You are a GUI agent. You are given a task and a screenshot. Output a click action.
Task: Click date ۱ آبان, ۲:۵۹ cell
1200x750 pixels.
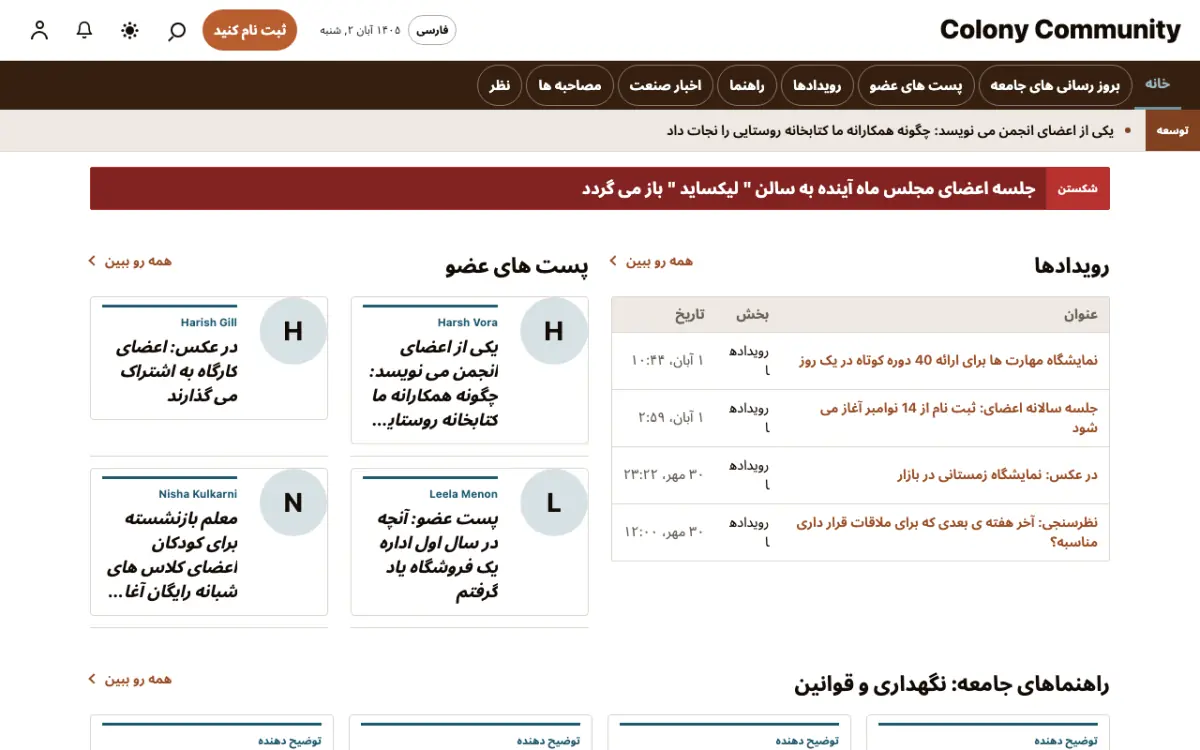[x=671, y=417]
